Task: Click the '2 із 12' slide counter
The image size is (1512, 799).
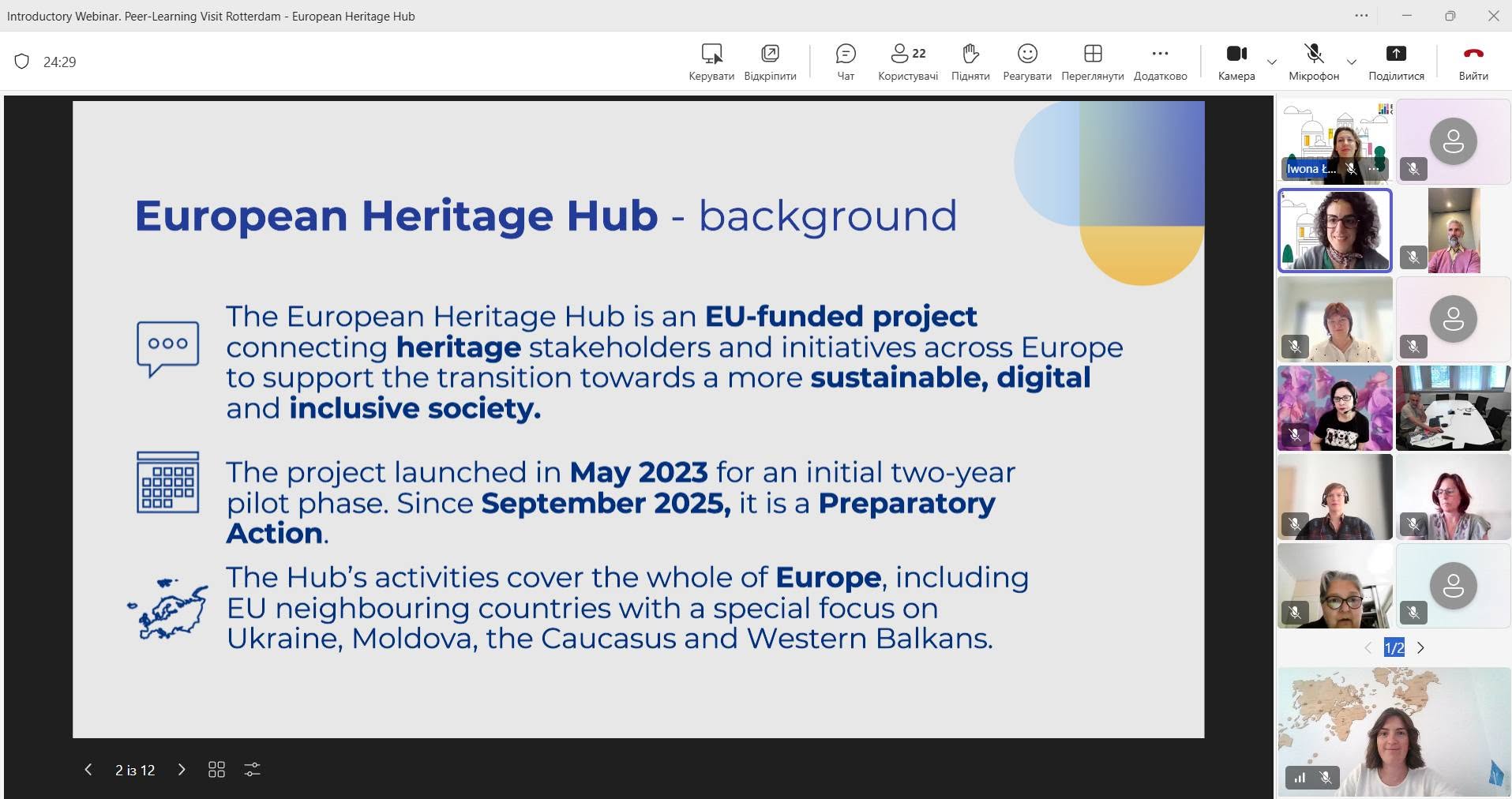Action: [135, 770]
